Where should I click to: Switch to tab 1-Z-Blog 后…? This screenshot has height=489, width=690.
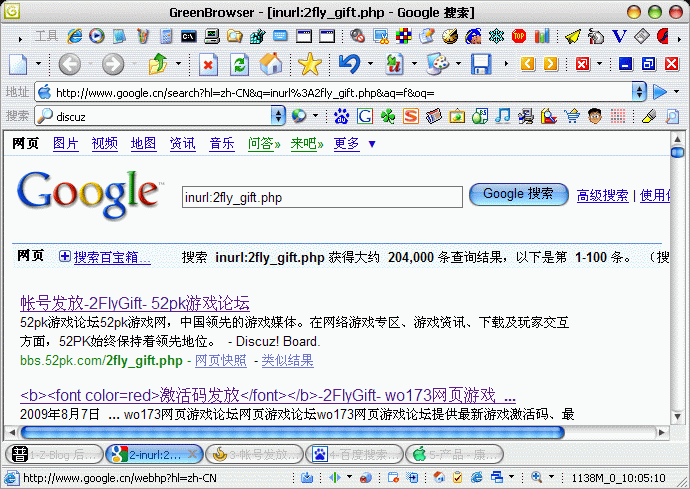54,454
